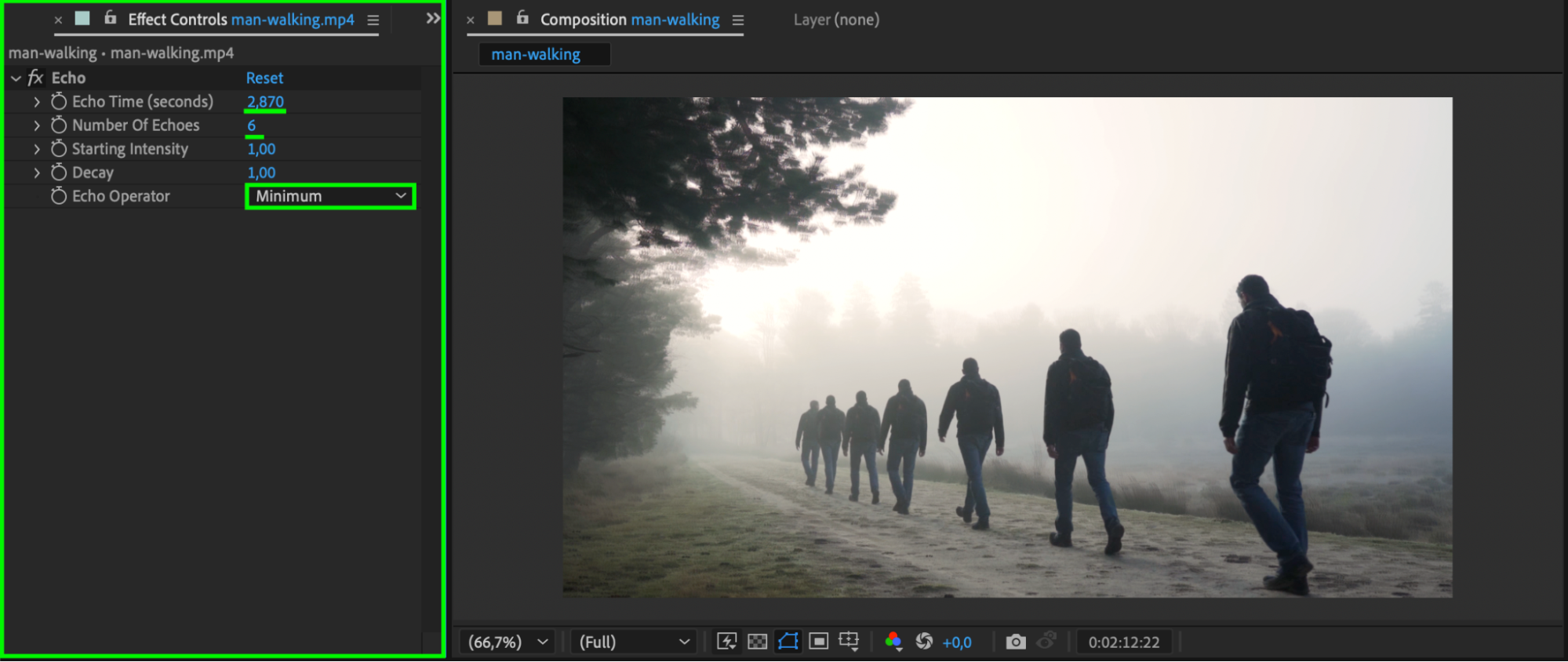This screenshot has width=1568, height=662.
Task: Open Effect Controls panel menu
Action: coord(373,20)
